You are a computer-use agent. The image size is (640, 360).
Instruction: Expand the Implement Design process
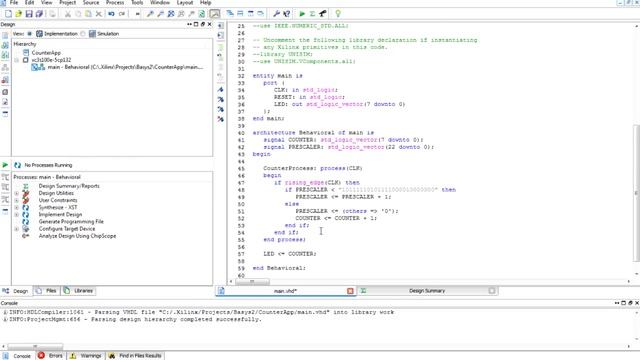[17, 215]
